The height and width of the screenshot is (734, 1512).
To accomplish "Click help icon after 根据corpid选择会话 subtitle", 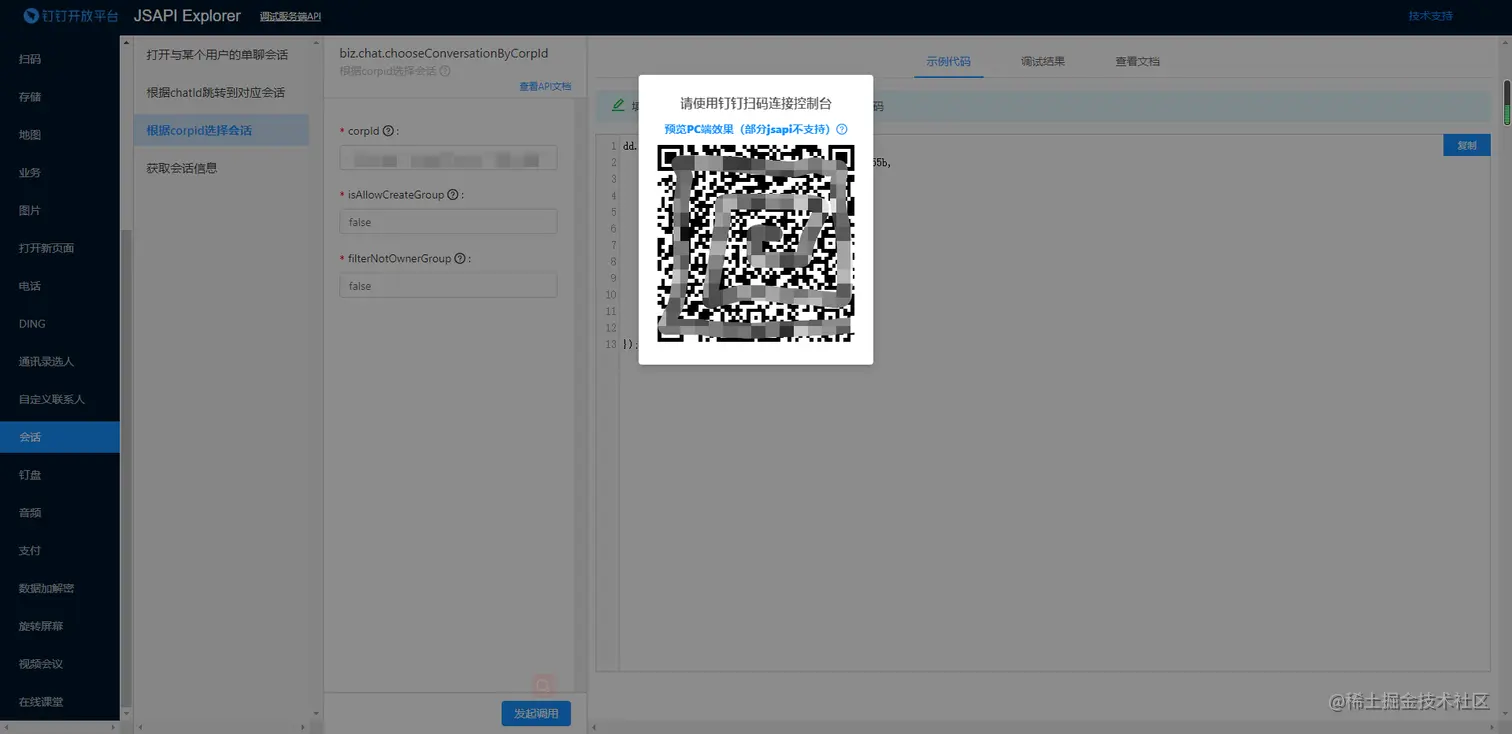I will [x=445, y=71].
